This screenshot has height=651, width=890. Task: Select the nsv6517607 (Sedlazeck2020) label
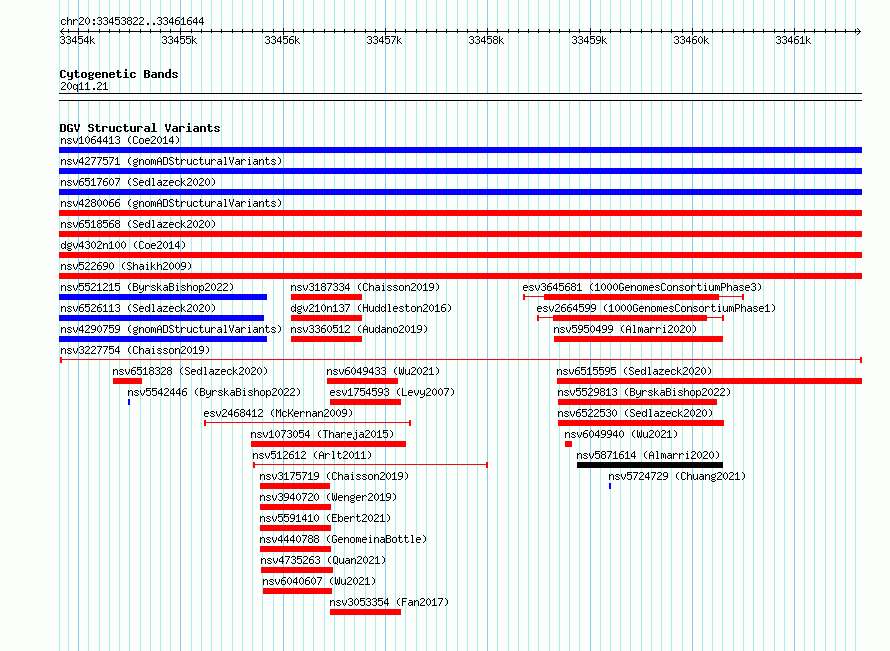tap(138, 182)
